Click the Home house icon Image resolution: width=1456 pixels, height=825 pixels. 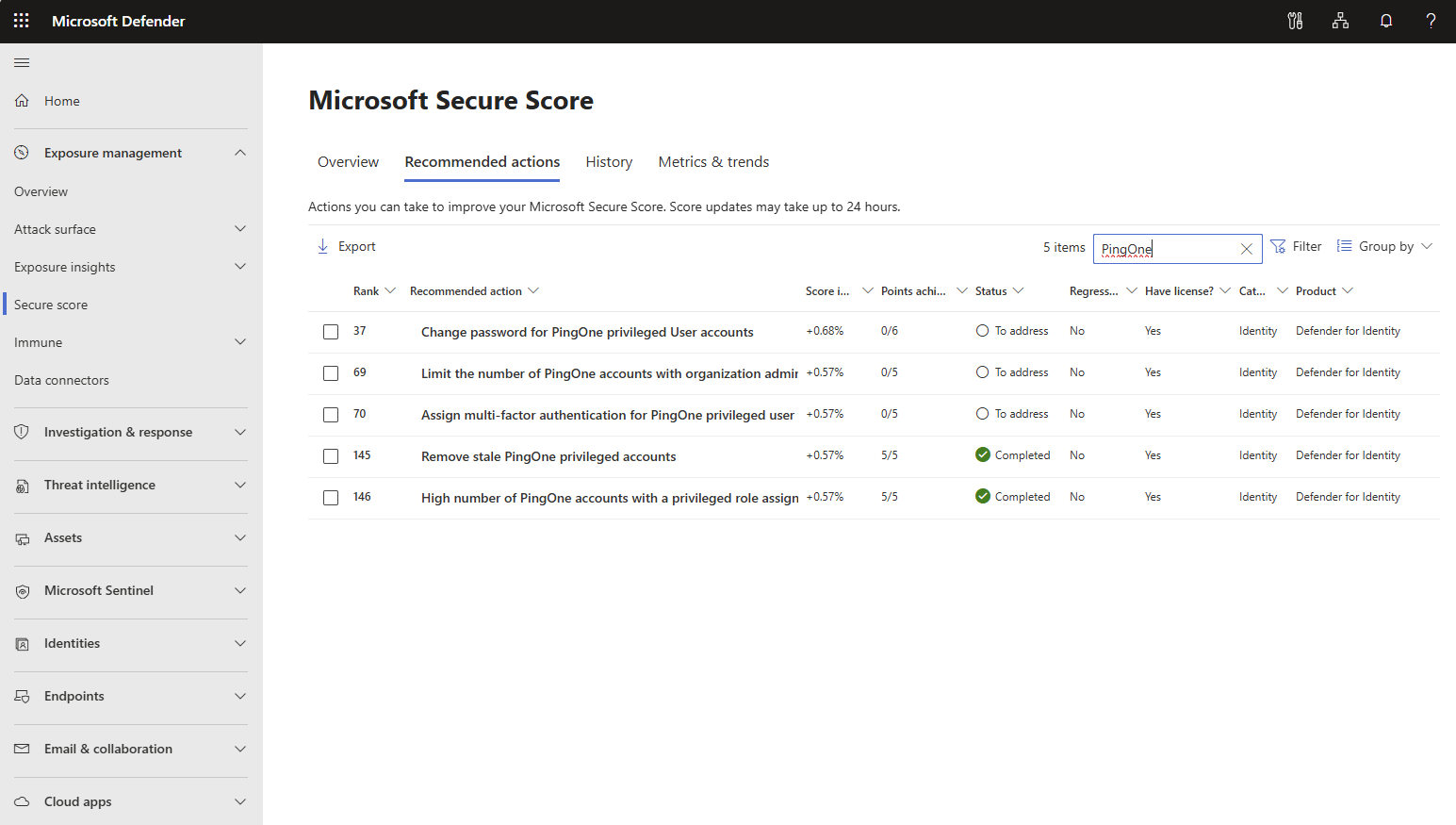pyautogui.click(x=22, y=101)
